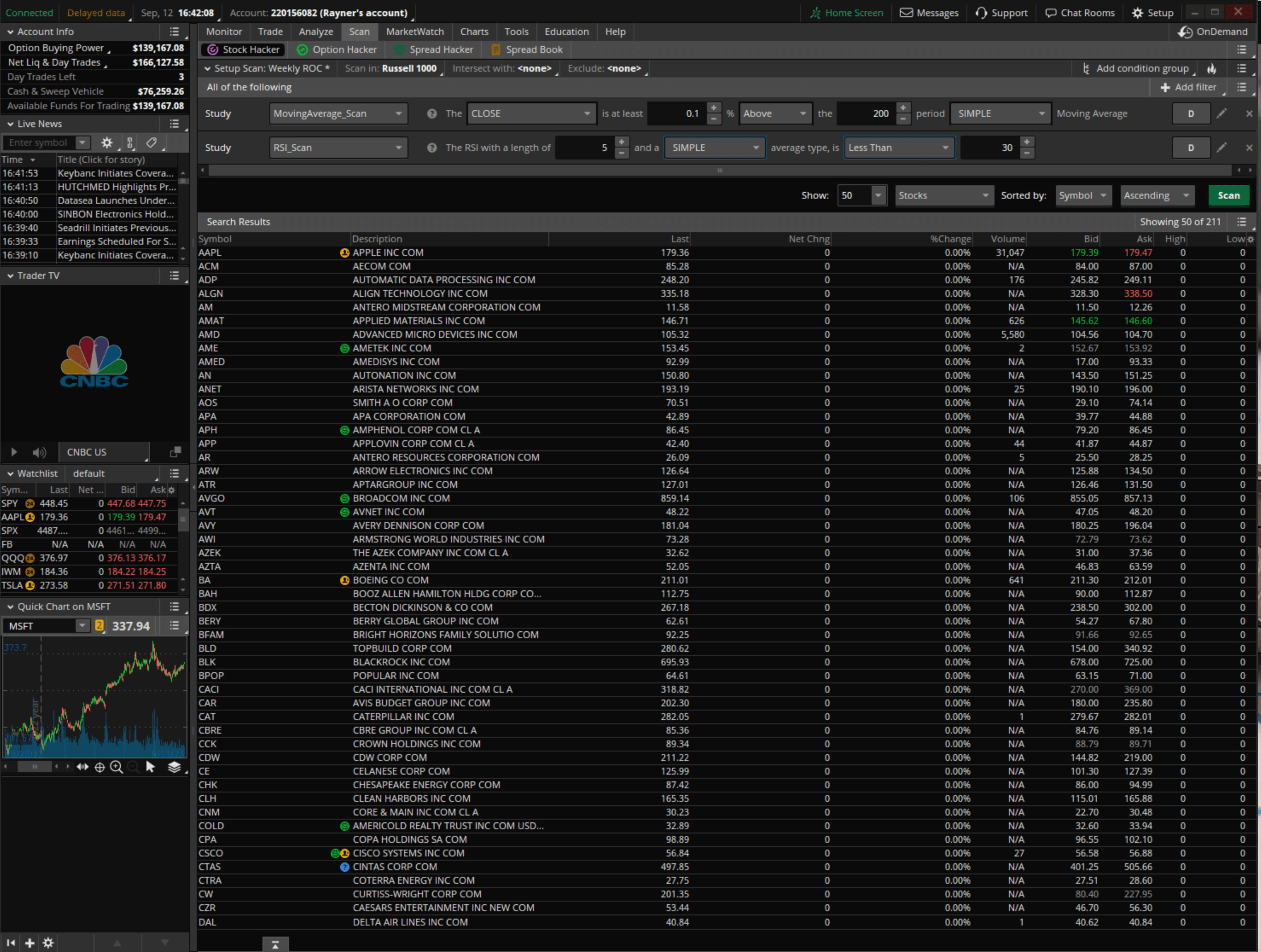Open Live News settings gear
The image size is (1261, 952).
106,143
